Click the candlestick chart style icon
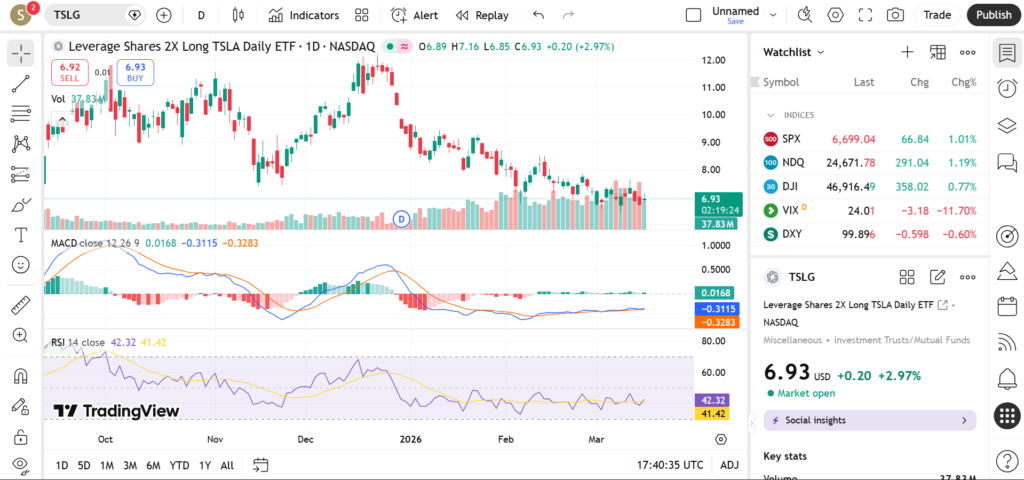This screenshot has width=1024, height=480. coord(237,15)
